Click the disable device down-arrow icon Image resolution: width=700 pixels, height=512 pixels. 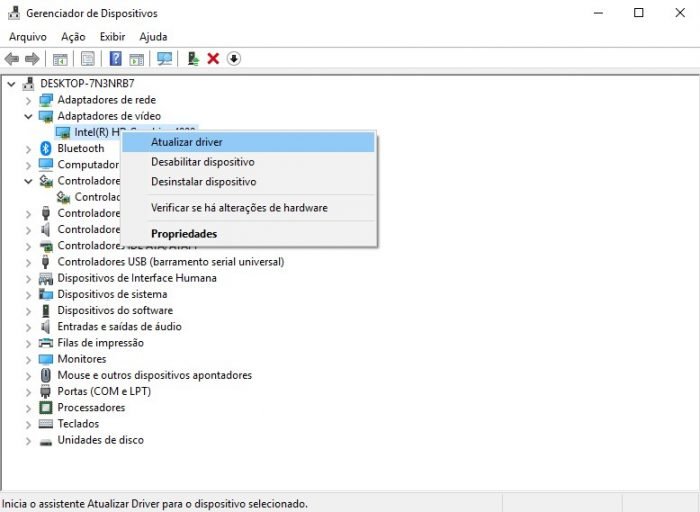click(233, 58)
